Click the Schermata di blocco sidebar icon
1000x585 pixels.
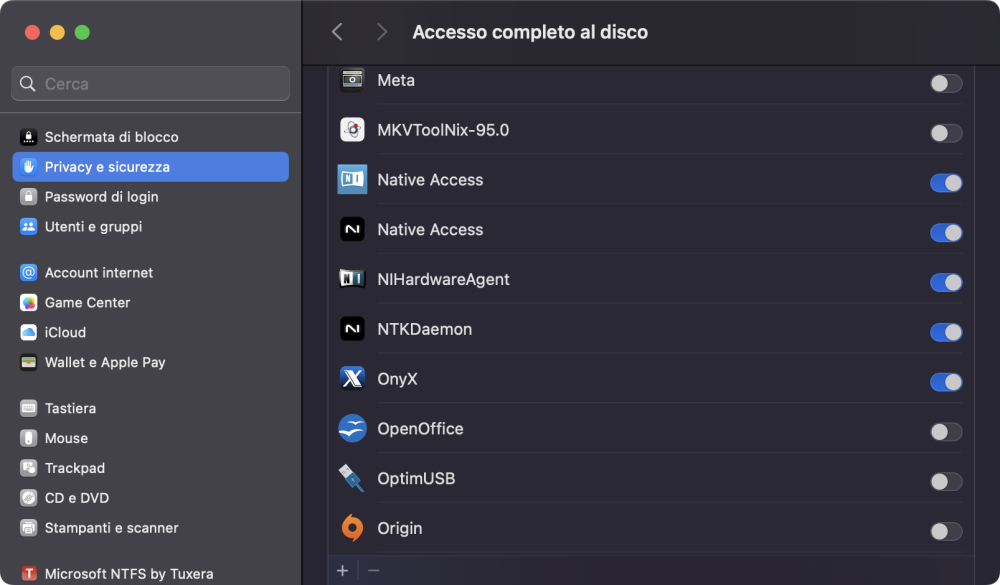(28, 137)
